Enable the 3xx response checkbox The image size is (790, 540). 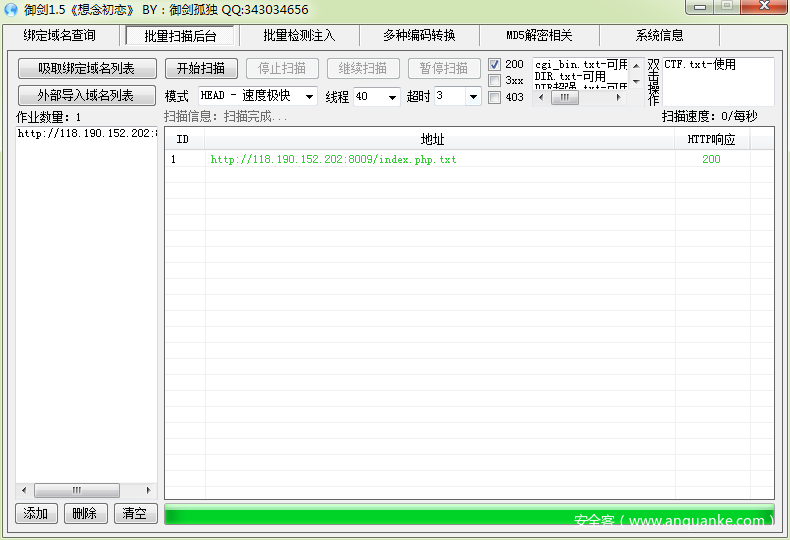(495, 81)
